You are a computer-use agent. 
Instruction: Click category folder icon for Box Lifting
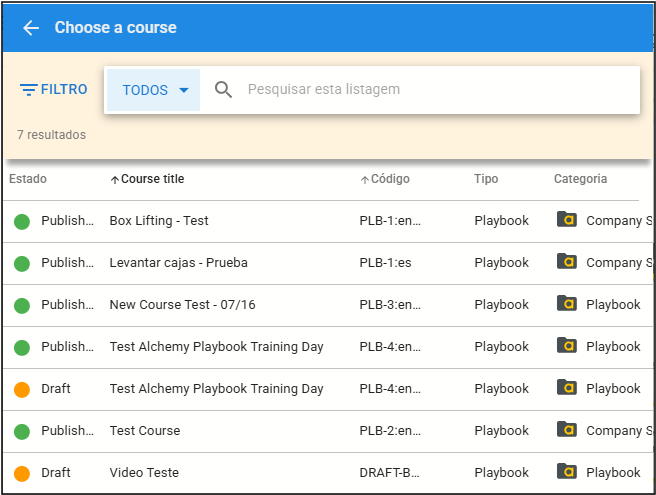[x=566, y=220]
